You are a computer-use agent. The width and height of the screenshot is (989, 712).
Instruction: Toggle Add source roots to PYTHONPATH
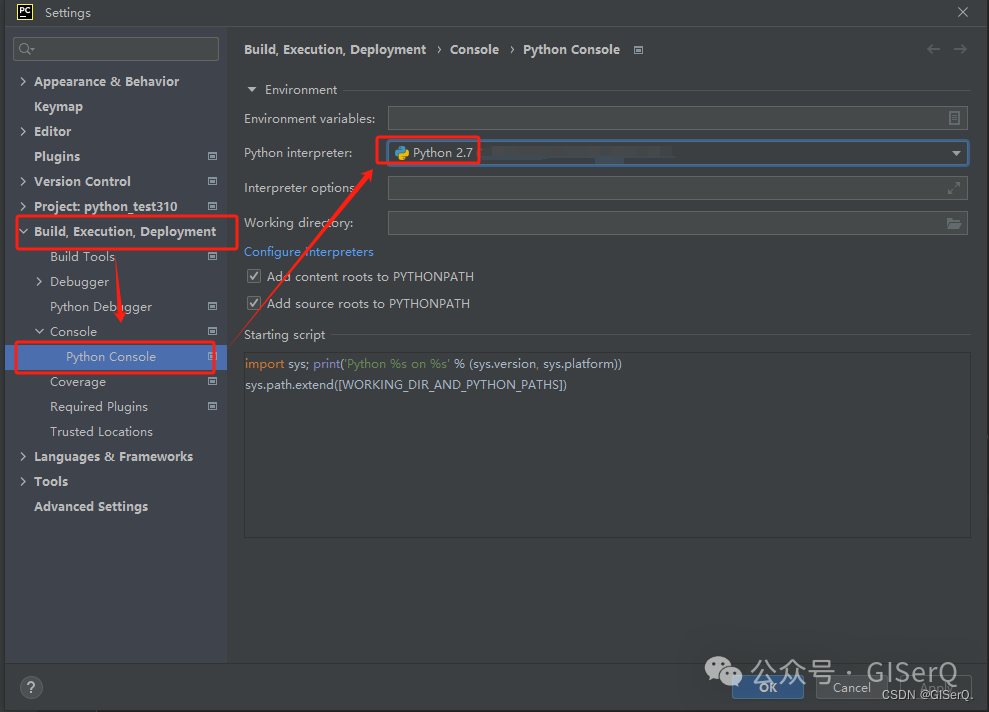click(x=254, y=303)
